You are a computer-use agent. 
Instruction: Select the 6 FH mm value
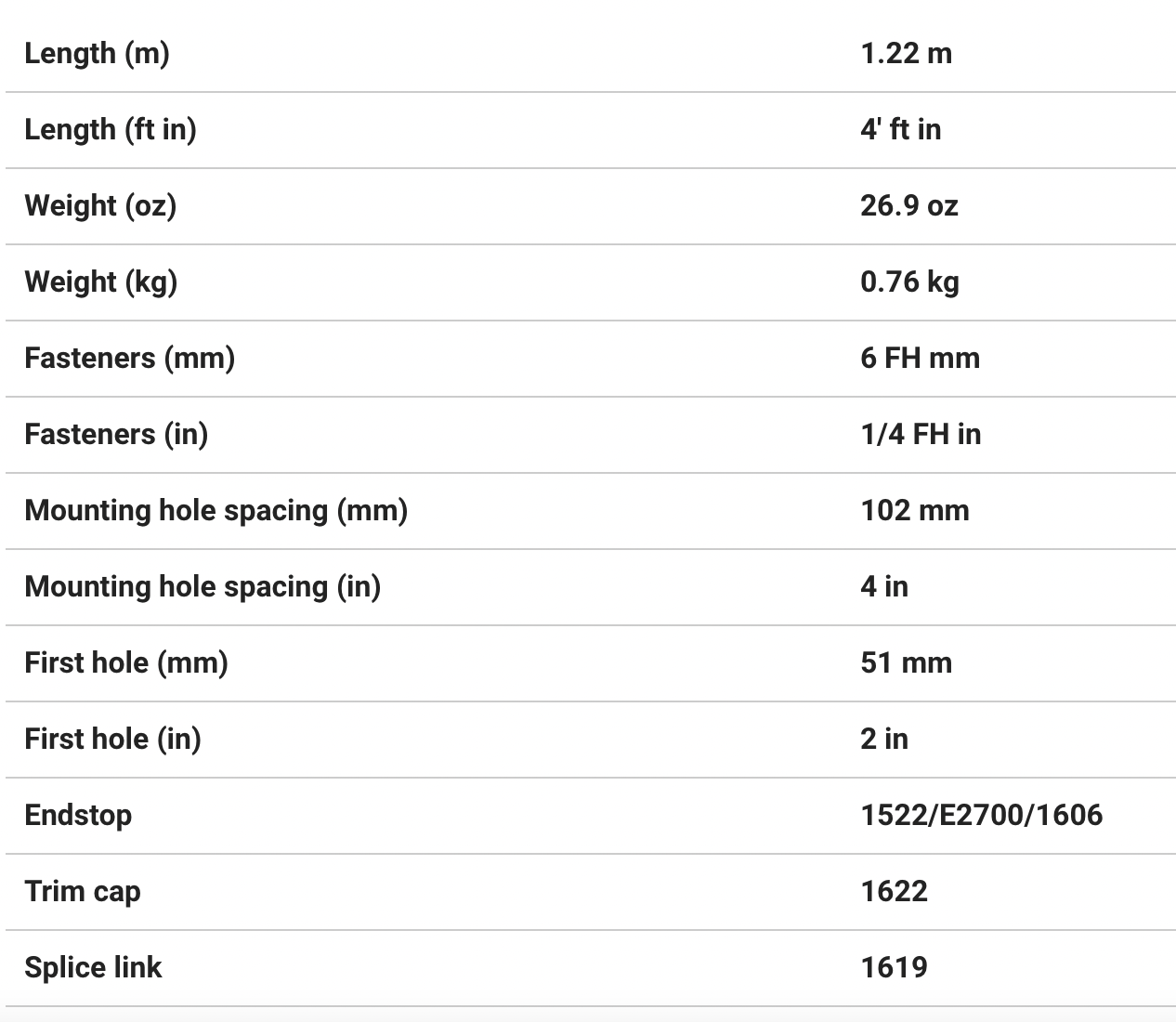(920, 359)
